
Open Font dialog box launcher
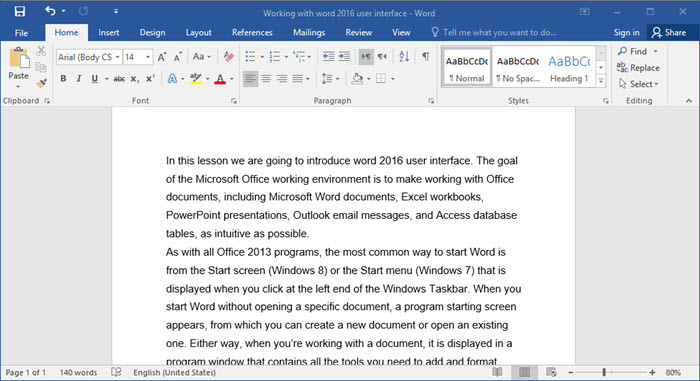(x=233, y=101)
